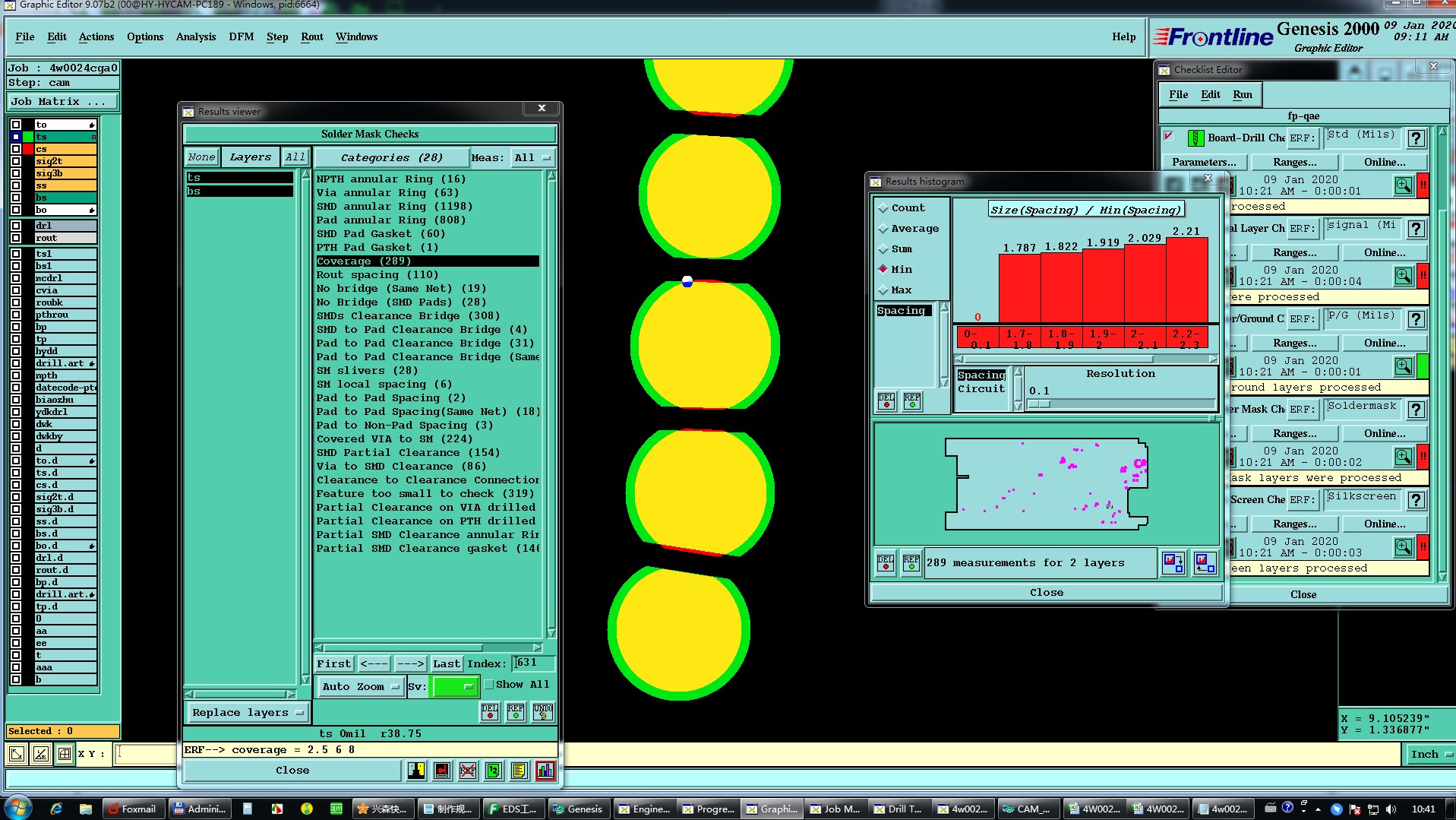The width and height of the screenshot is (1456, 820).
Task: Click DEL icon under Spacing list in histogram
Action: pos(886,401)
